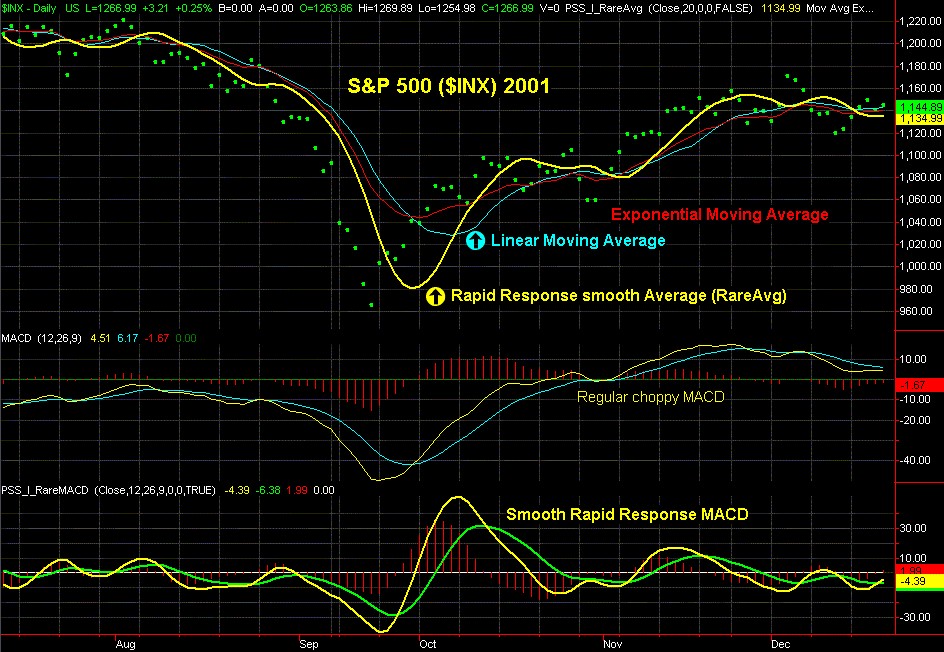Click the ask value "A=0.00"
Screen dimensions: 944x652
click(276, 8)
